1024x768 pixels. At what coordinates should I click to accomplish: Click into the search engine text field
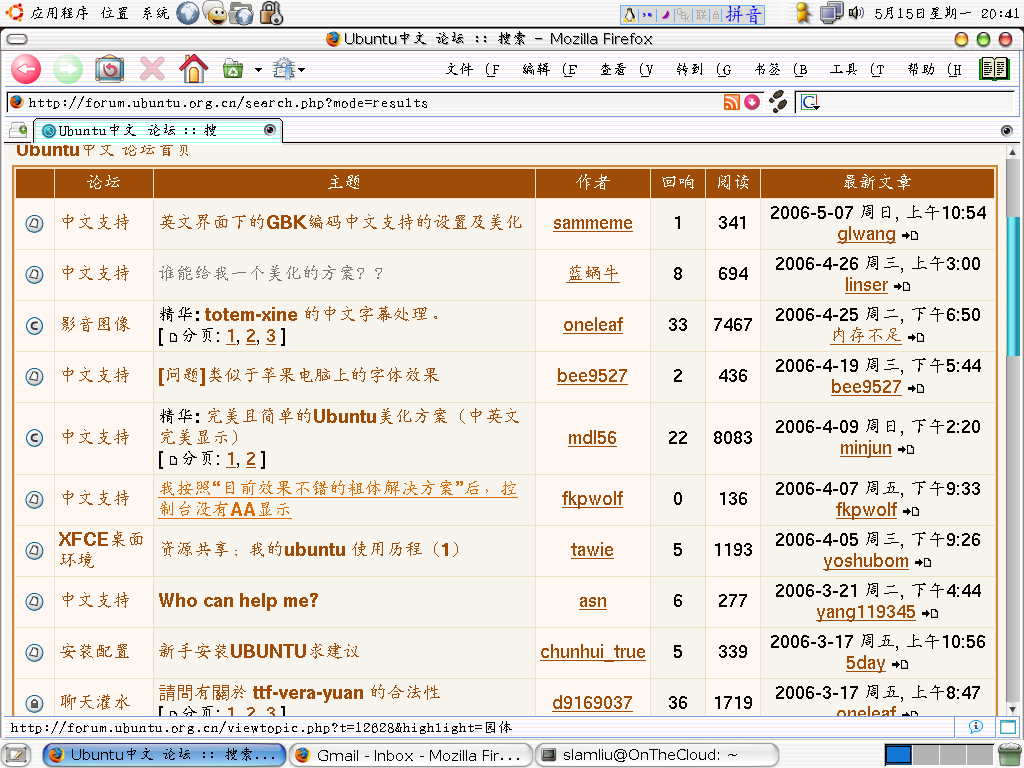[918, 103]
